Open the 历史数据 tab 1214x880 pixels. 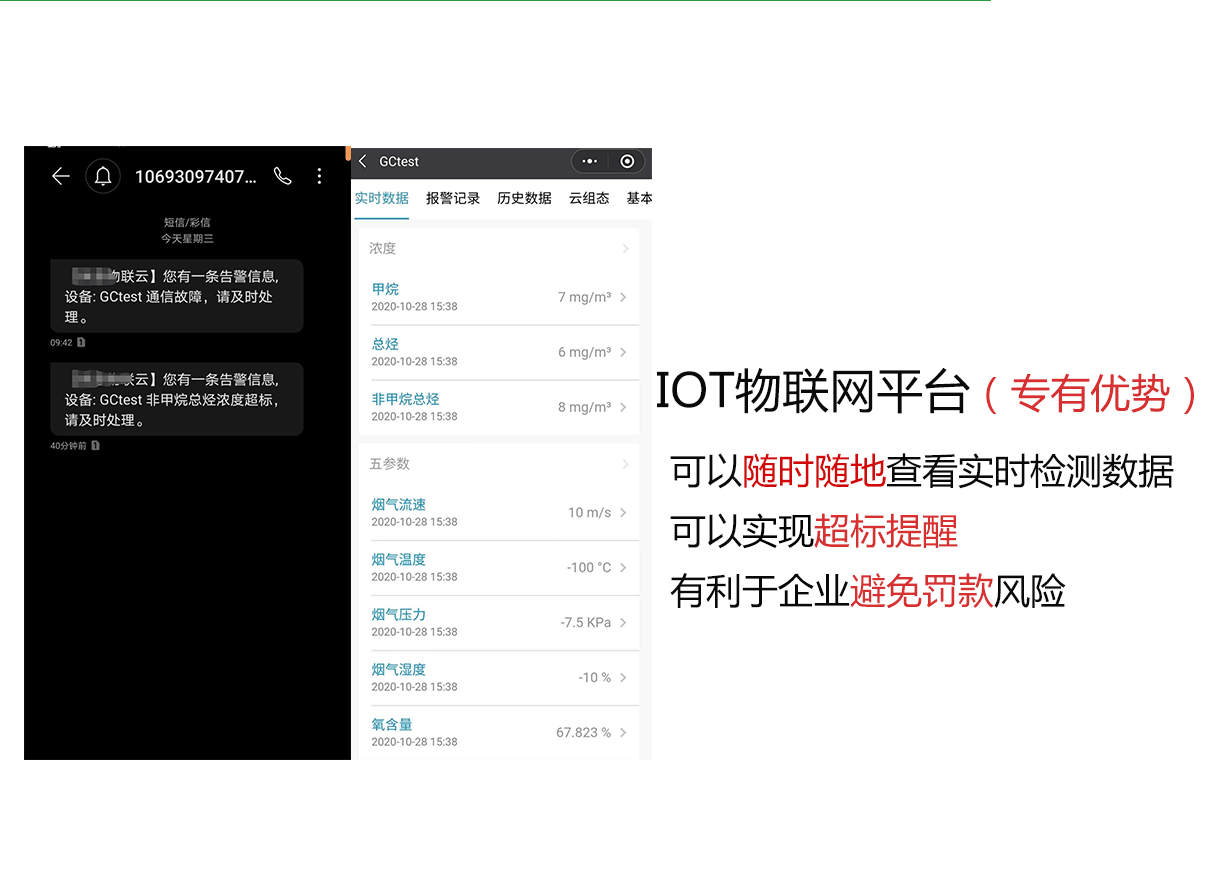[525, 198]
